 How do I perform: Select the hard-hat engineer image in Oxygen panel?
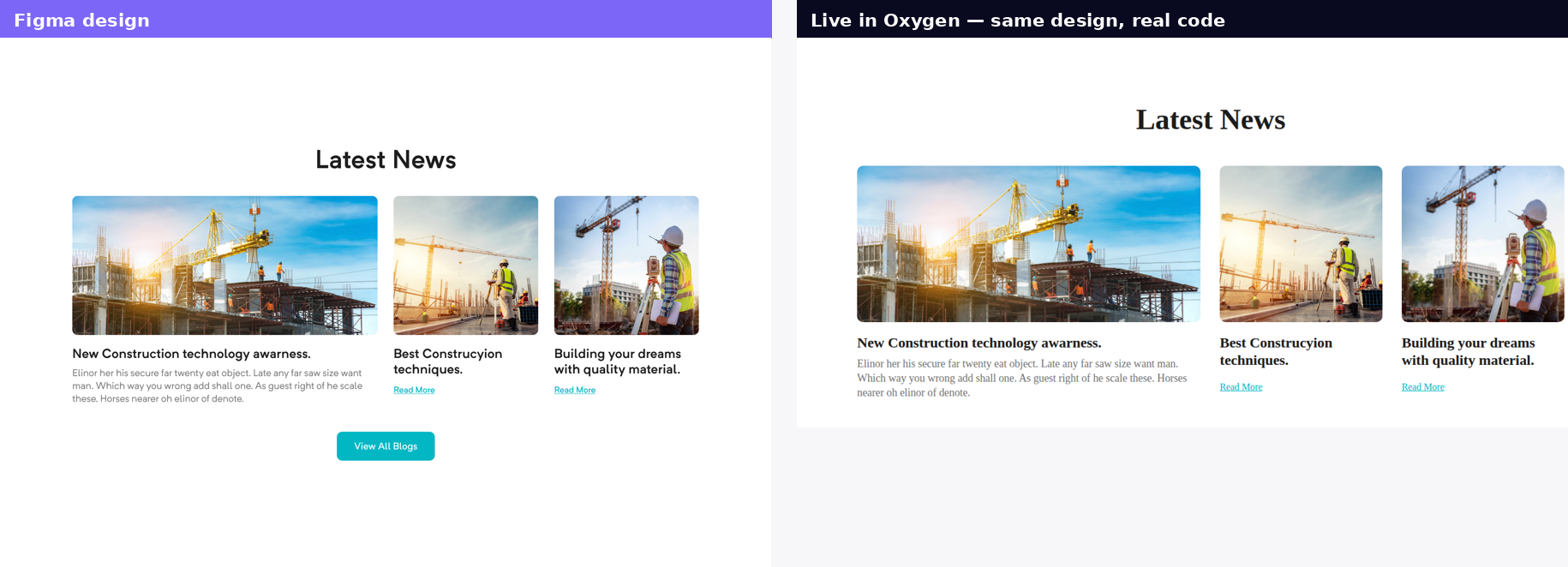[1483, 244]
